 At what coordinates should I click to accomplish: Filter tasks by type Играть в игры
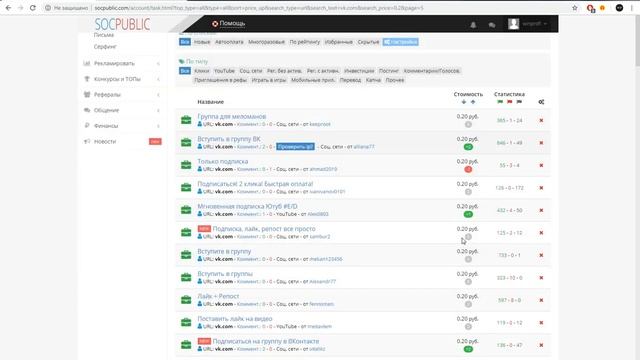[269, 80]
